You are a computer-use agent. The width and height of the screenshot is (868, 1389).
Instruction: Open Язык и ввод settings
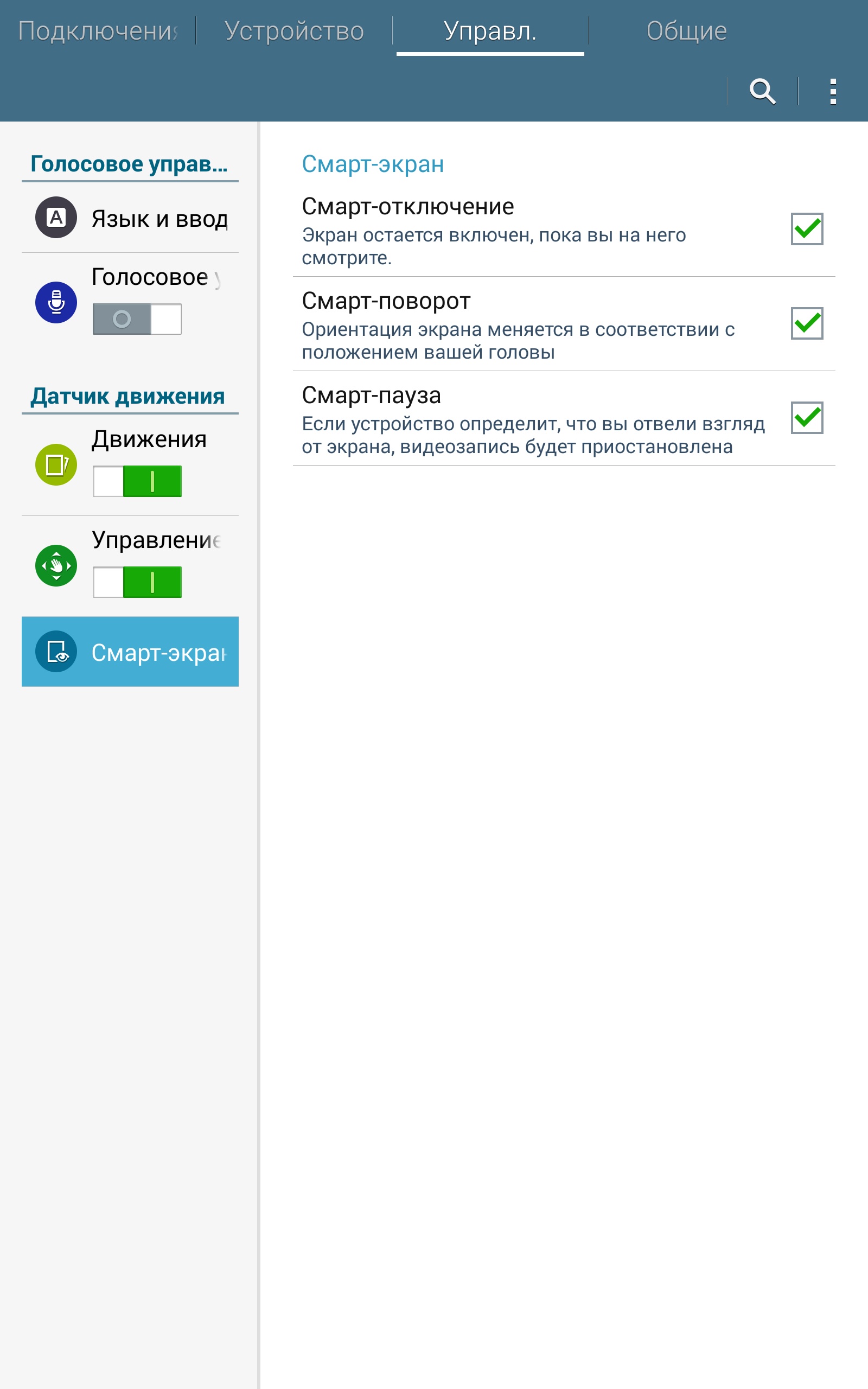coord(130,218)
